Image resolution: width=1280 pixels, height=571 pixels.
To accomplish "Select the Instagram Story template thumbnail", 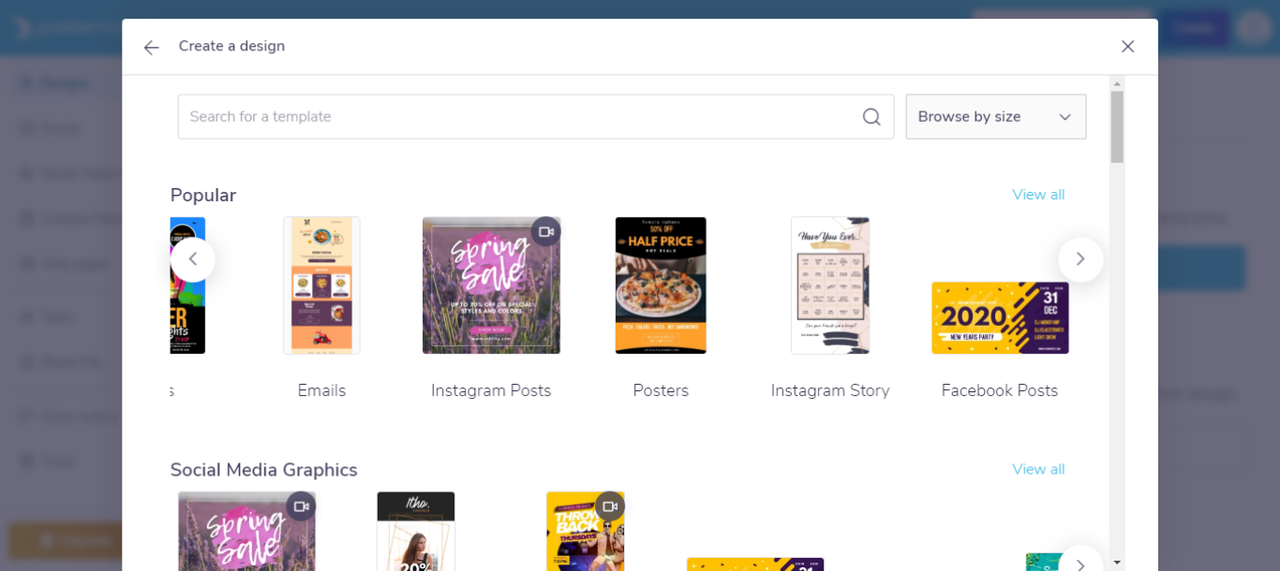I will coord(830,285).
